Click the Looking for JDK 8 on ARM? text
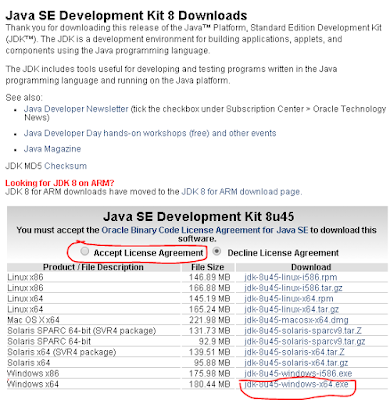Viewport: 390px width, 400px height. pos(60,183)
